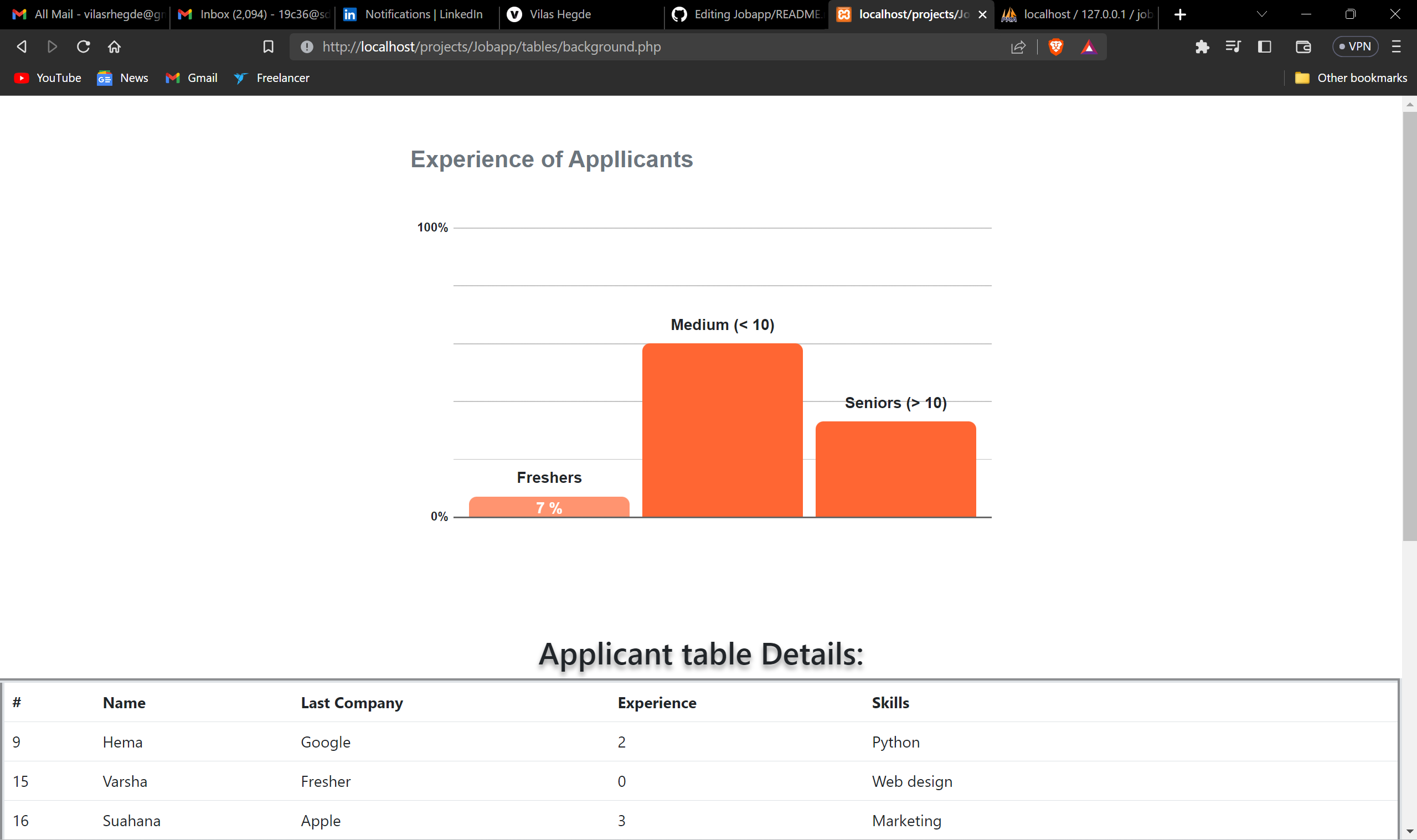Select the Marketing skills cell
The image size is (1417, 840).
pyautogui.click(x=906, y=821)
